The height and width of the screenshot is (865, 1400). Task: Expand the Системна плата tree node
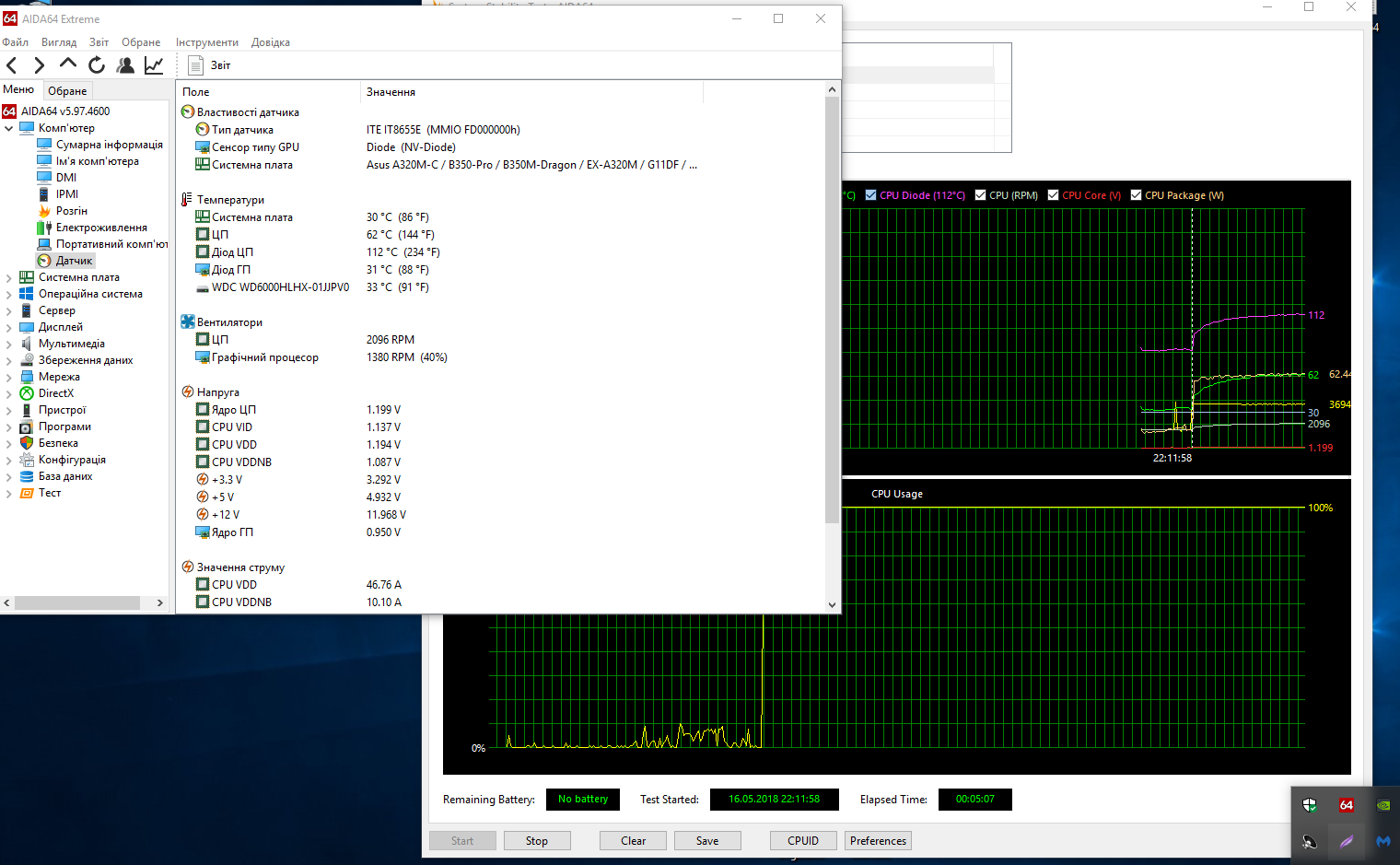[9, 277]
